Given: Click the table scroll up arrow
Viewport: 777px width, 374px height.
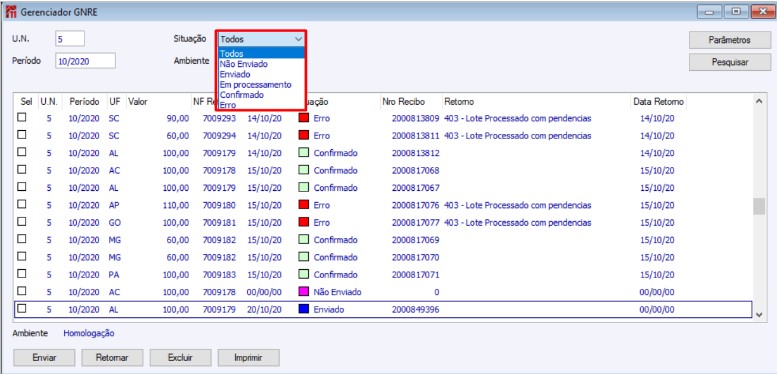Looking at the screenshot, I should (x=759, y=101).
